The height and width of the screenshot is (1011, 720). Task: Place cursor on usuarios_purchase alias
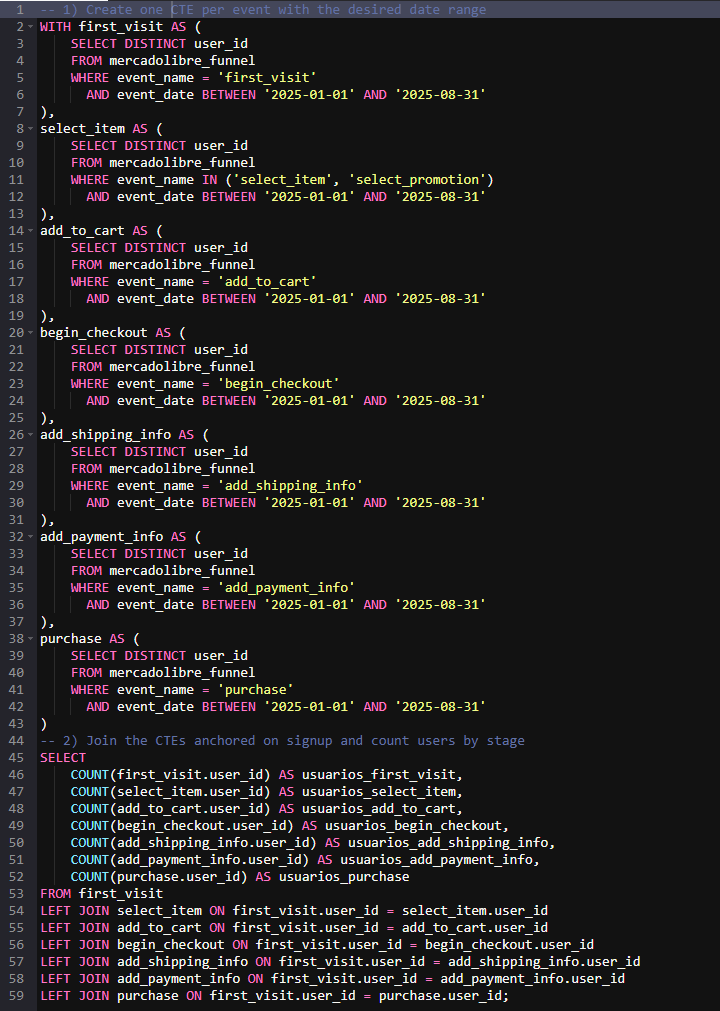point(344,876)
